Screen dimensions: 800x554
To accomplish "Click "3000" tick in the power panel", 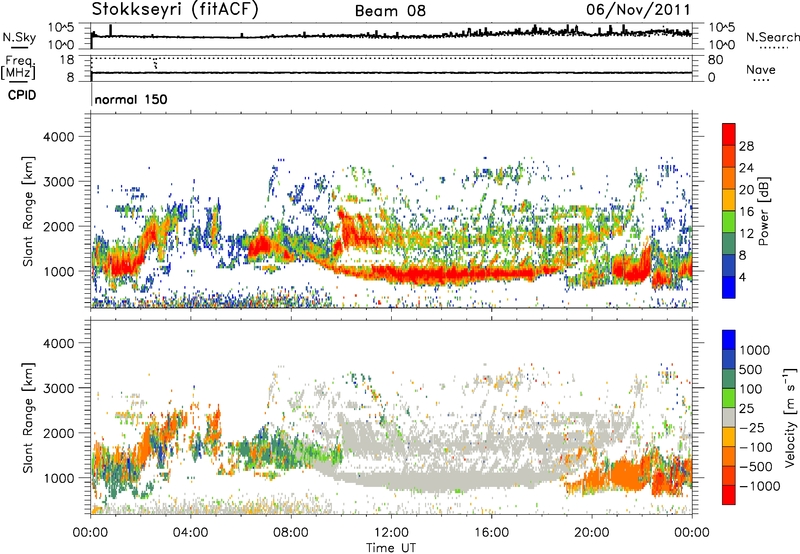I will (59, 182).
